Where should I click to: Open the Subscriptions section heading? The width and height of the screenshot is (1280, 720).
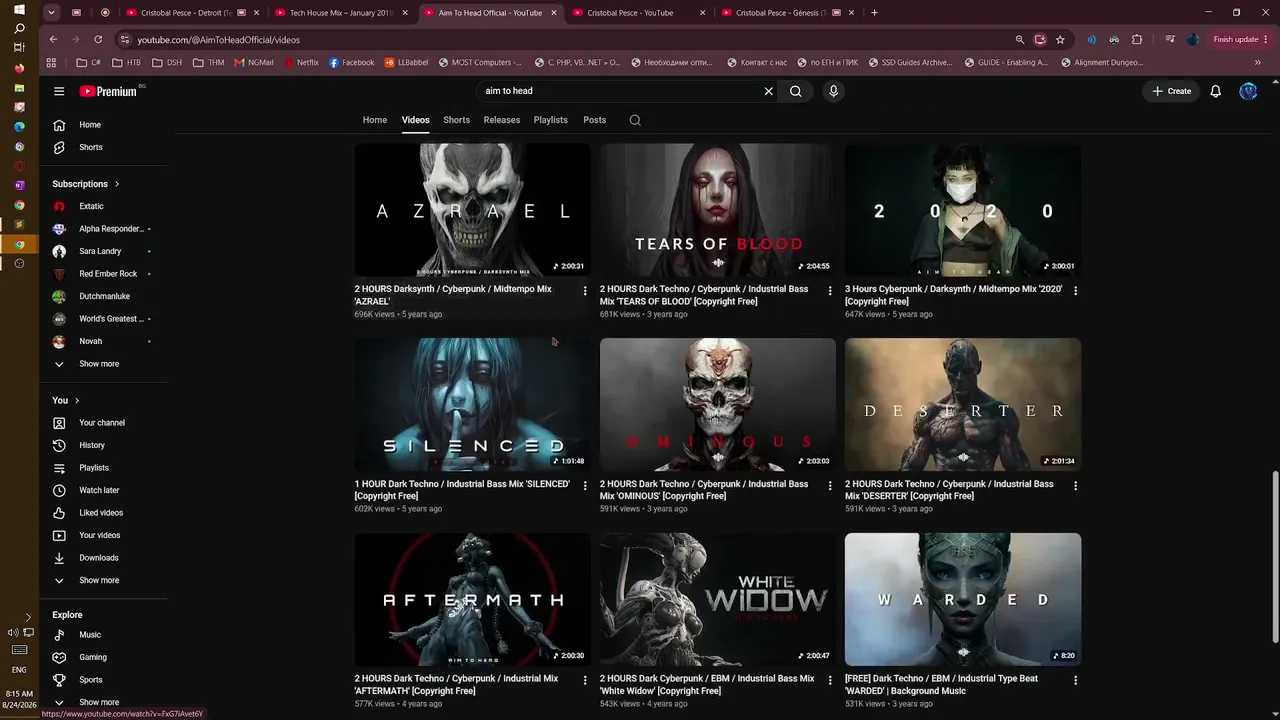[86, 184]
